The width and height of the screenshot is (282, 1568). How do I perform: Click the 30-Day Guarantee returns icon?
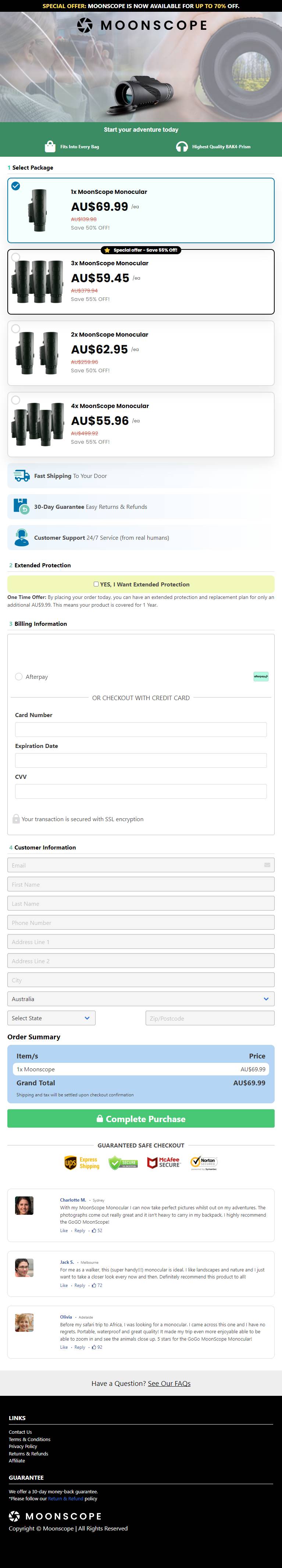click(x=21, y=506)
